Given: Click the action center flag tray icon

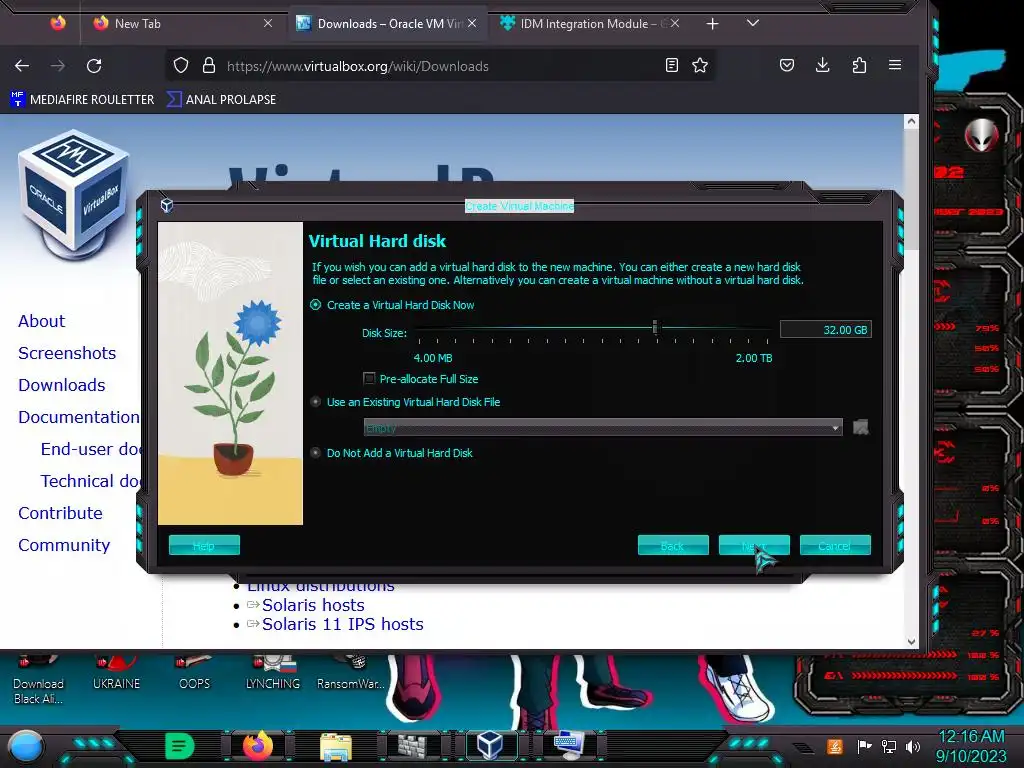Looking at the screenshot, I should pos(864,746).
